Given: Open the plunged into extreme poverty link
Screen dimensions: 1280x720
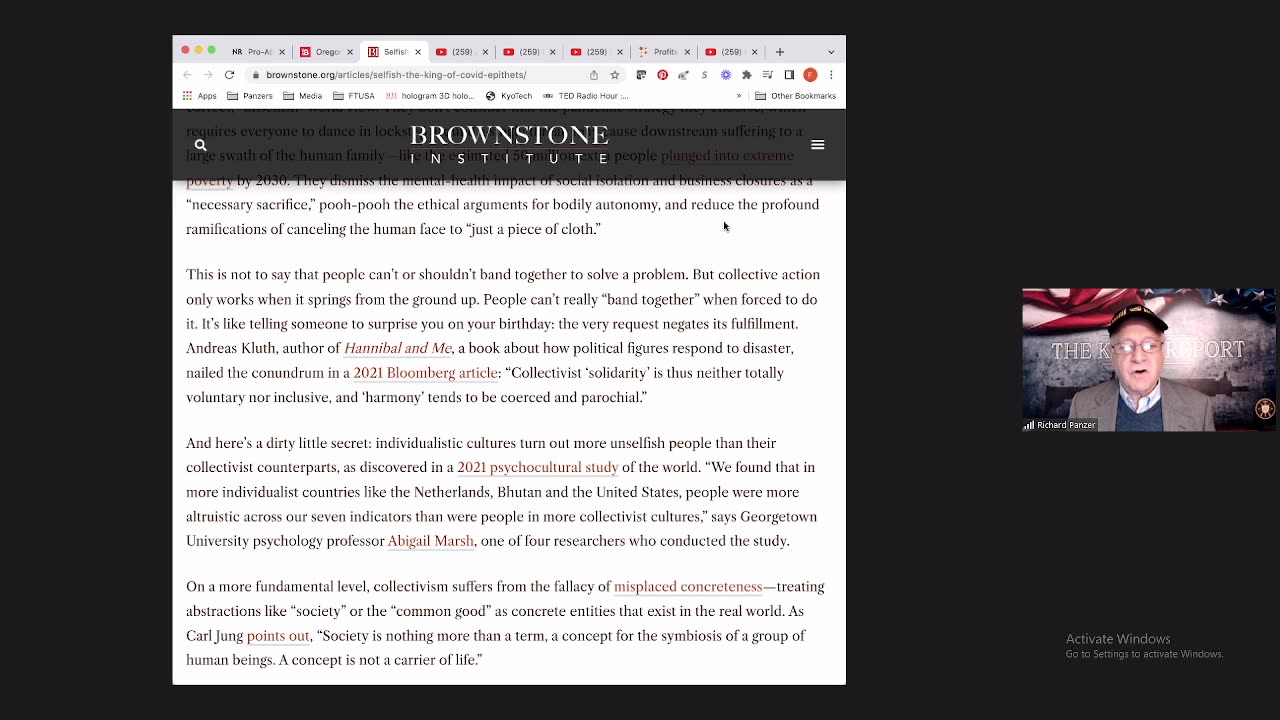Looking at the screenshot, I should 727,156.
